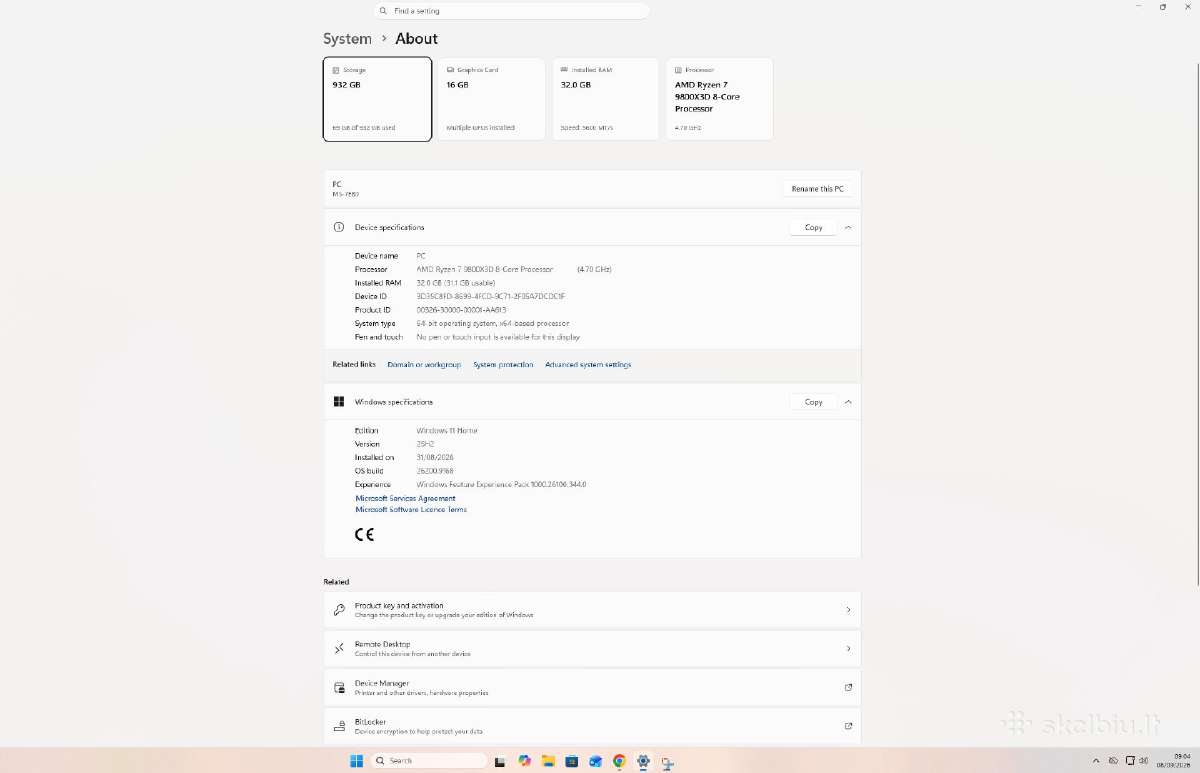Click the Device specifications info icon
Viewport: 1200px width, 773px height.
339,227
